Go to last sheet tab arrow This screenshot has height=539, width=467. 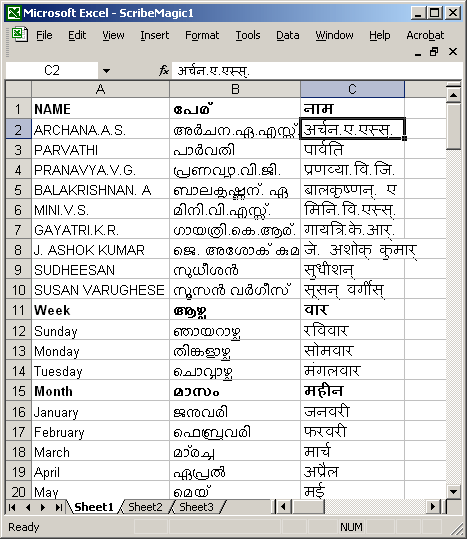59,507
